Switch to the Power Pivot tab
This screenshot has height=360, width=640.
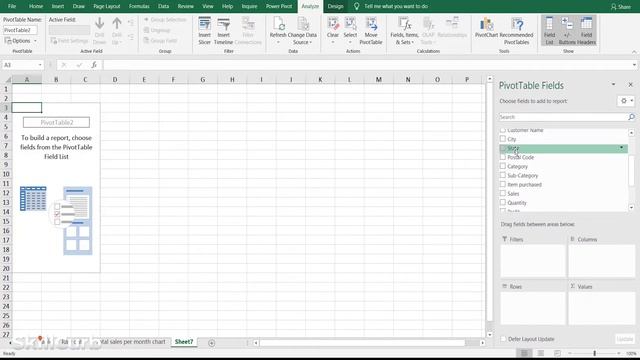coord(279,6)
